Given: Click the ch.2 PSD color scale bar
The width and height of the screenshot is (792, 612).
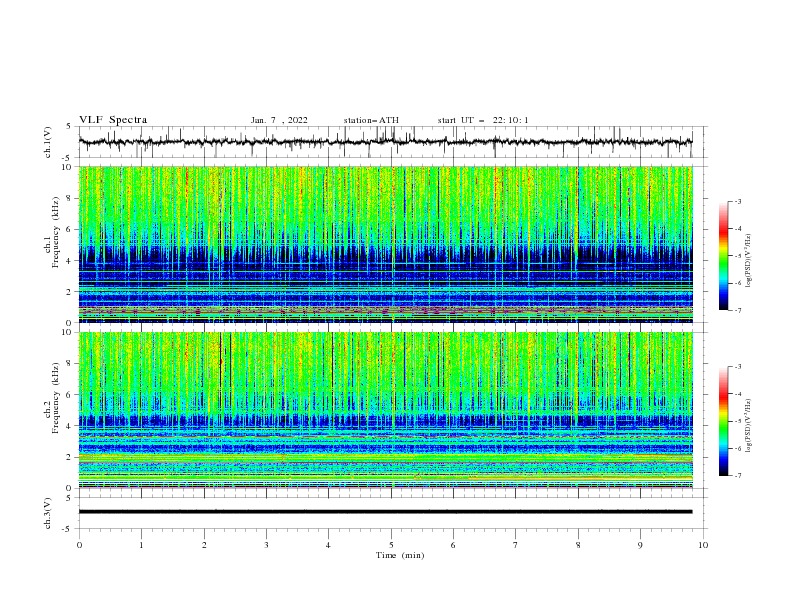Looking at the screenshot, I should pos(724,421).
